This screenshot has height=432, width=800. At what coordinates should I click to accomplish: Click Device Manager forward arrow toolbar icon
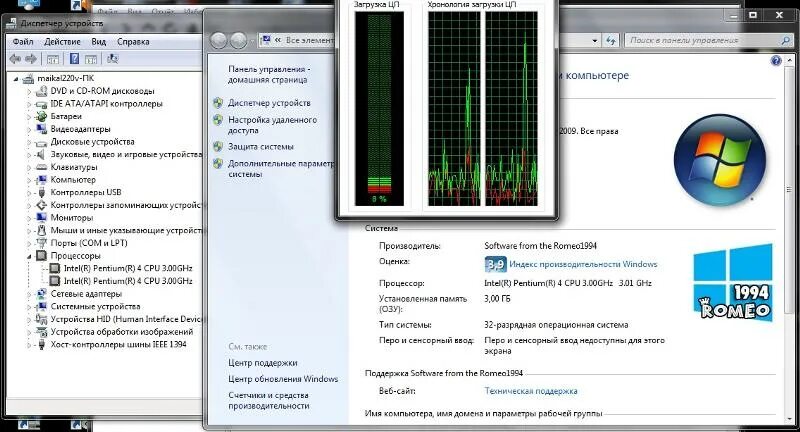tap(31, 59)
